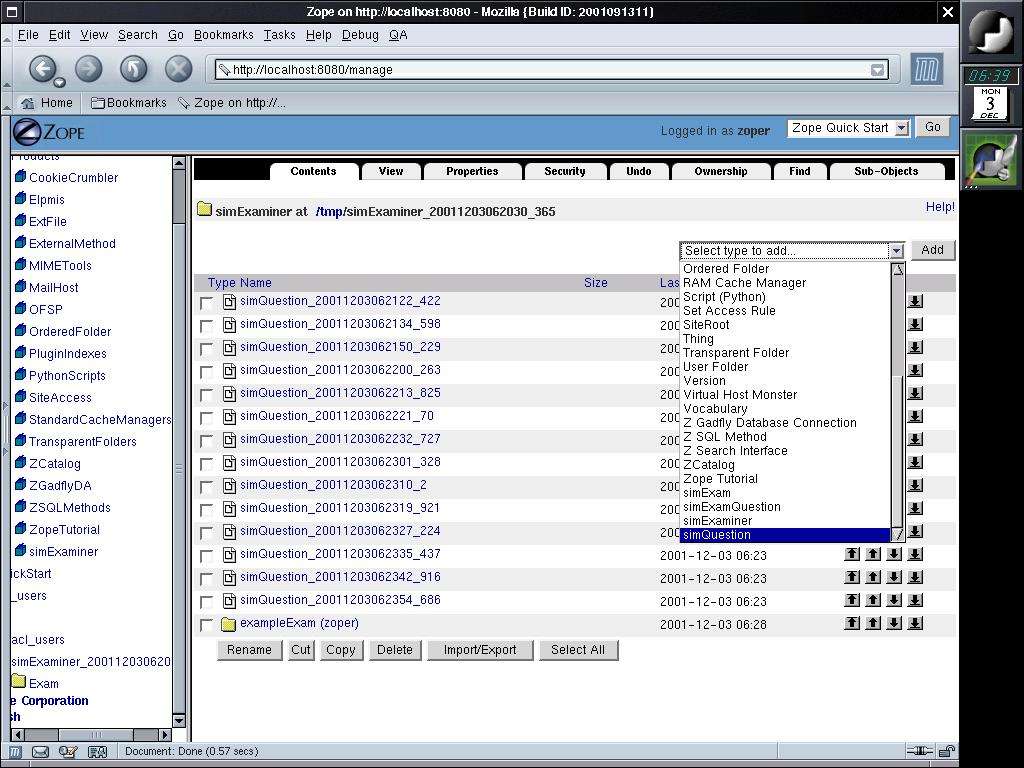Image resolution: width=1024 pixels, height=768 pixels.
Task: Move simQuestion_20011203062354_686 to the top
Action: point(852,600)
